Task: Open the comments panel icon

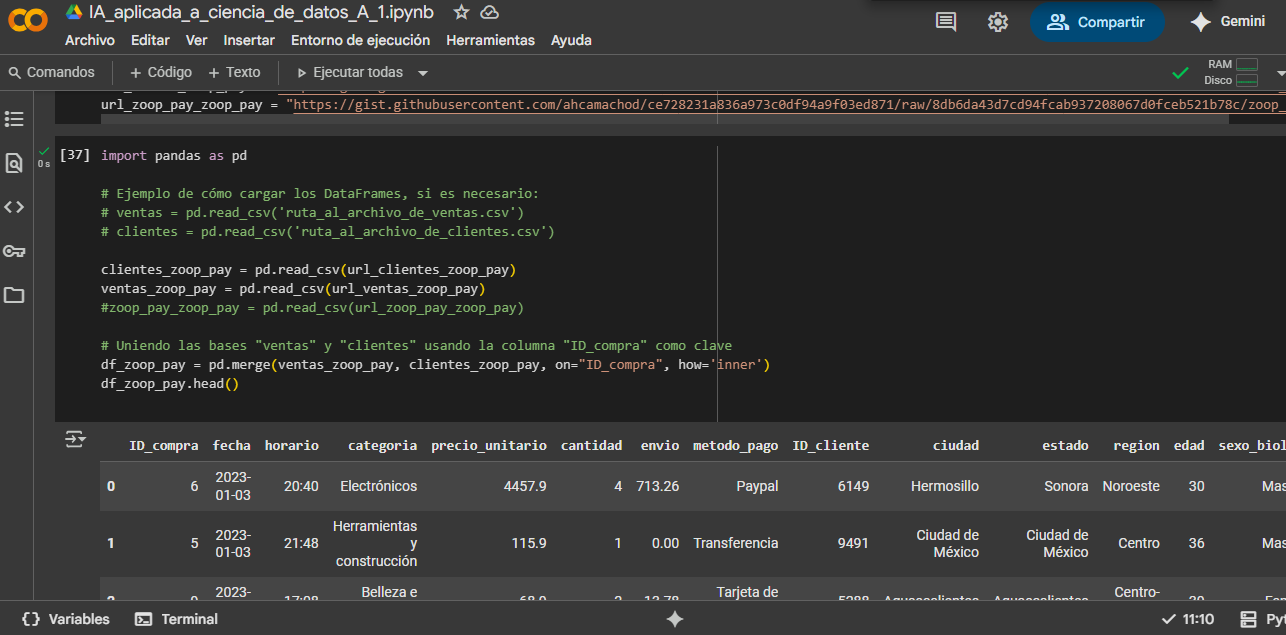Action: click(946, 22)
